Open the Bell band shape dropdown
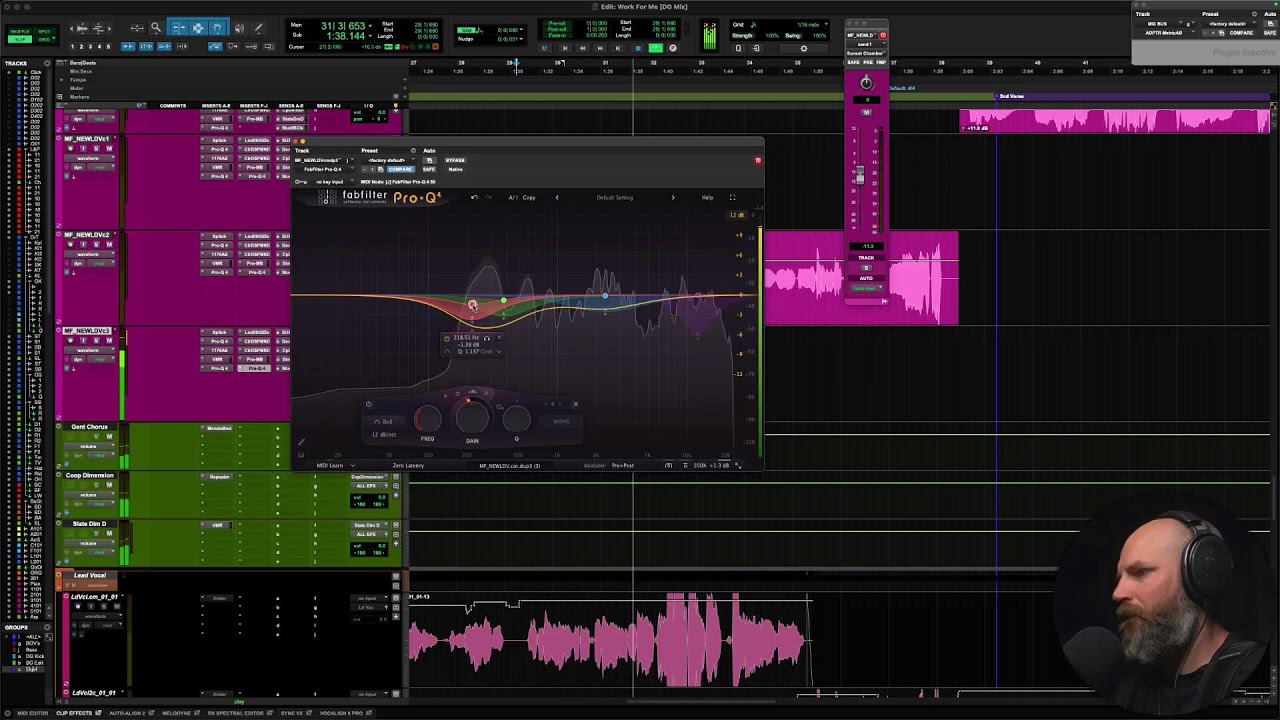Viewport: 1280px width, 720px height. click(384, 421)
